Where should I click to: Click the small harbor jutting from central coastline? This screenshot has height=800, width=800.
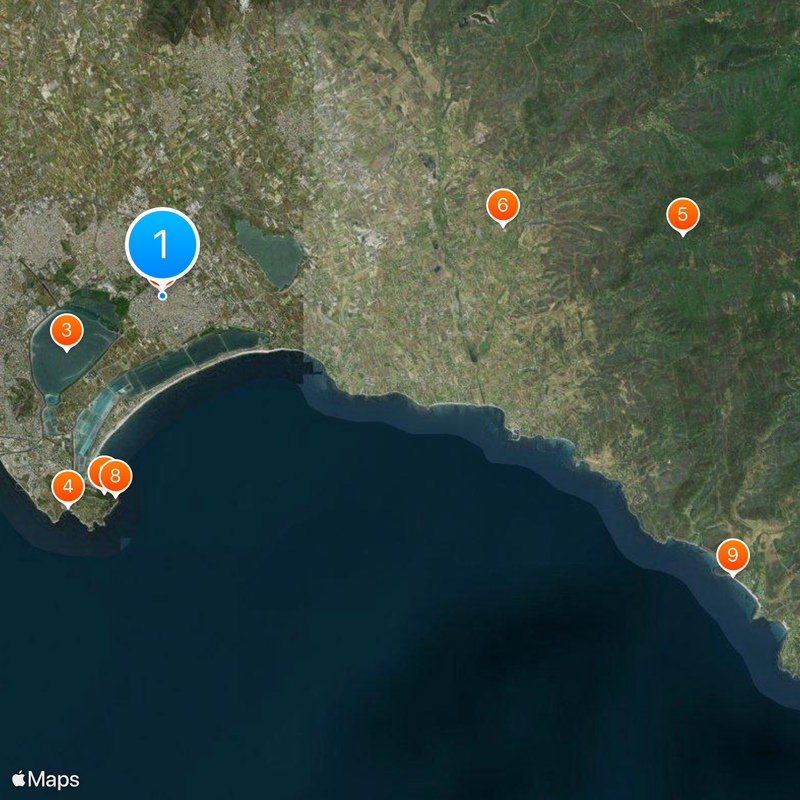[x=517, y=434]
